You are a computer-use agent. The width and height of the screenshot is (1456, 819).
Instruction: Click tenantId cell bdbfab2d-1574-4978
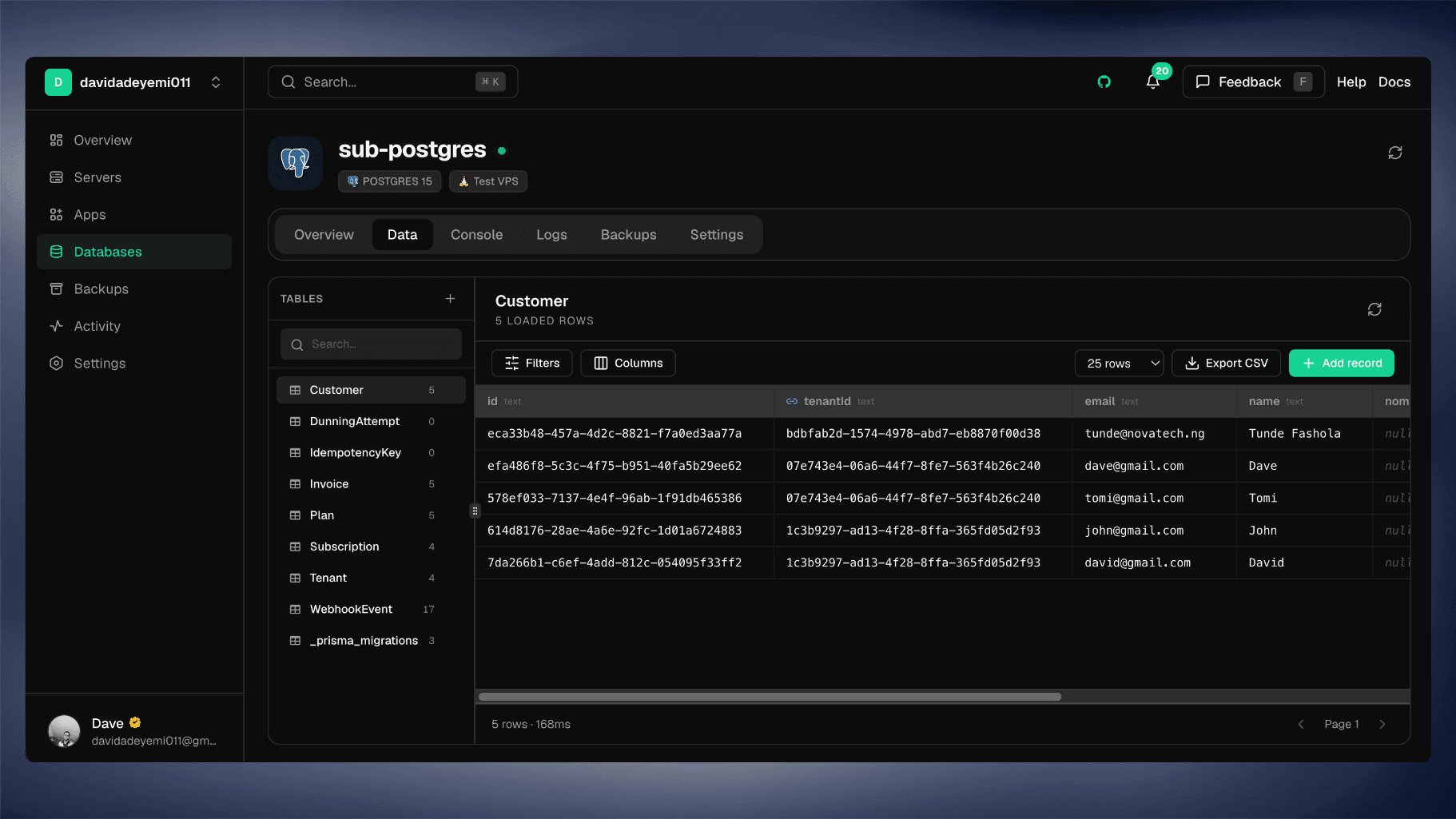pyautogui.click(x=923, y=433)
